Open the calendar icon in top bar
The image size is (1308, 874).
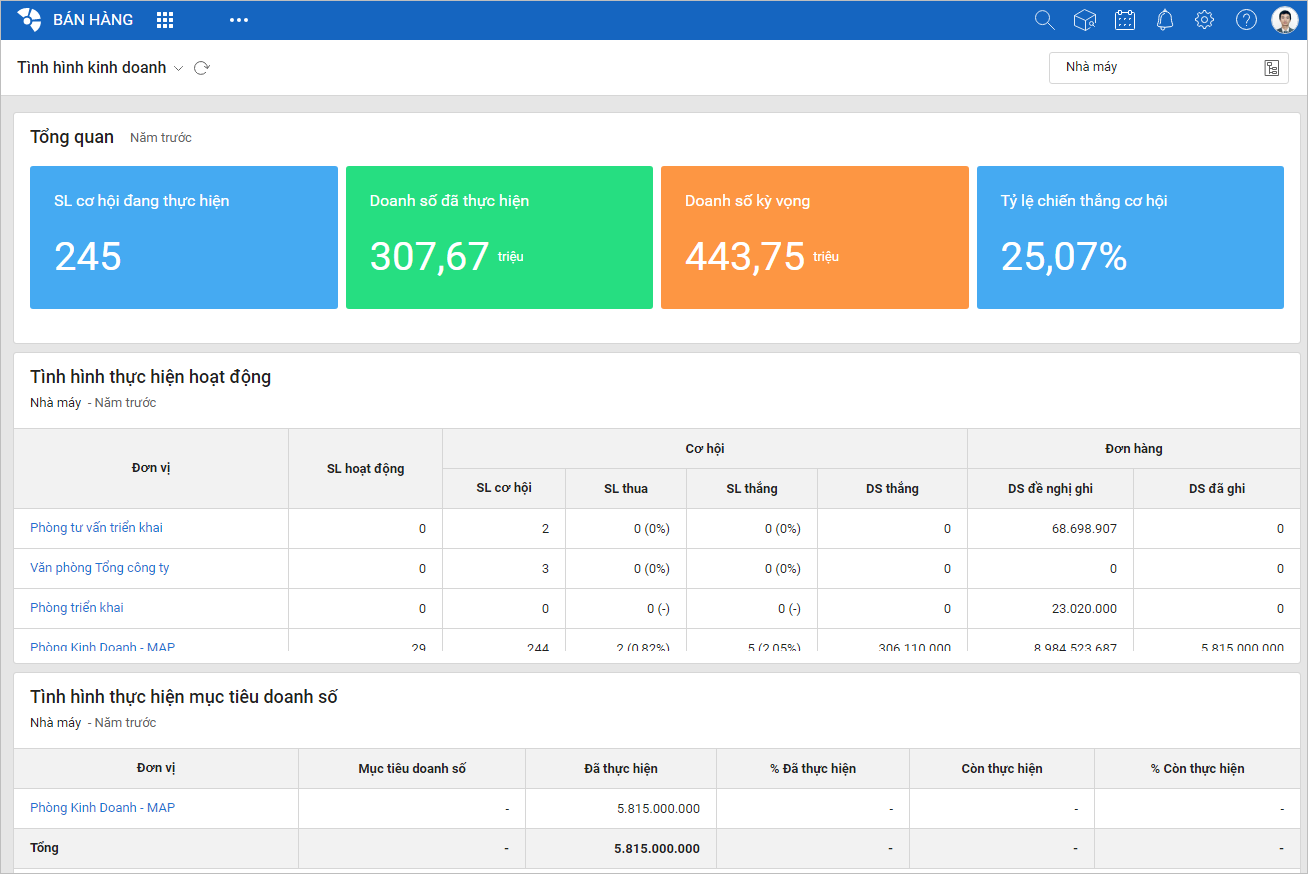pyautogui.click(x=1125, y=20)
